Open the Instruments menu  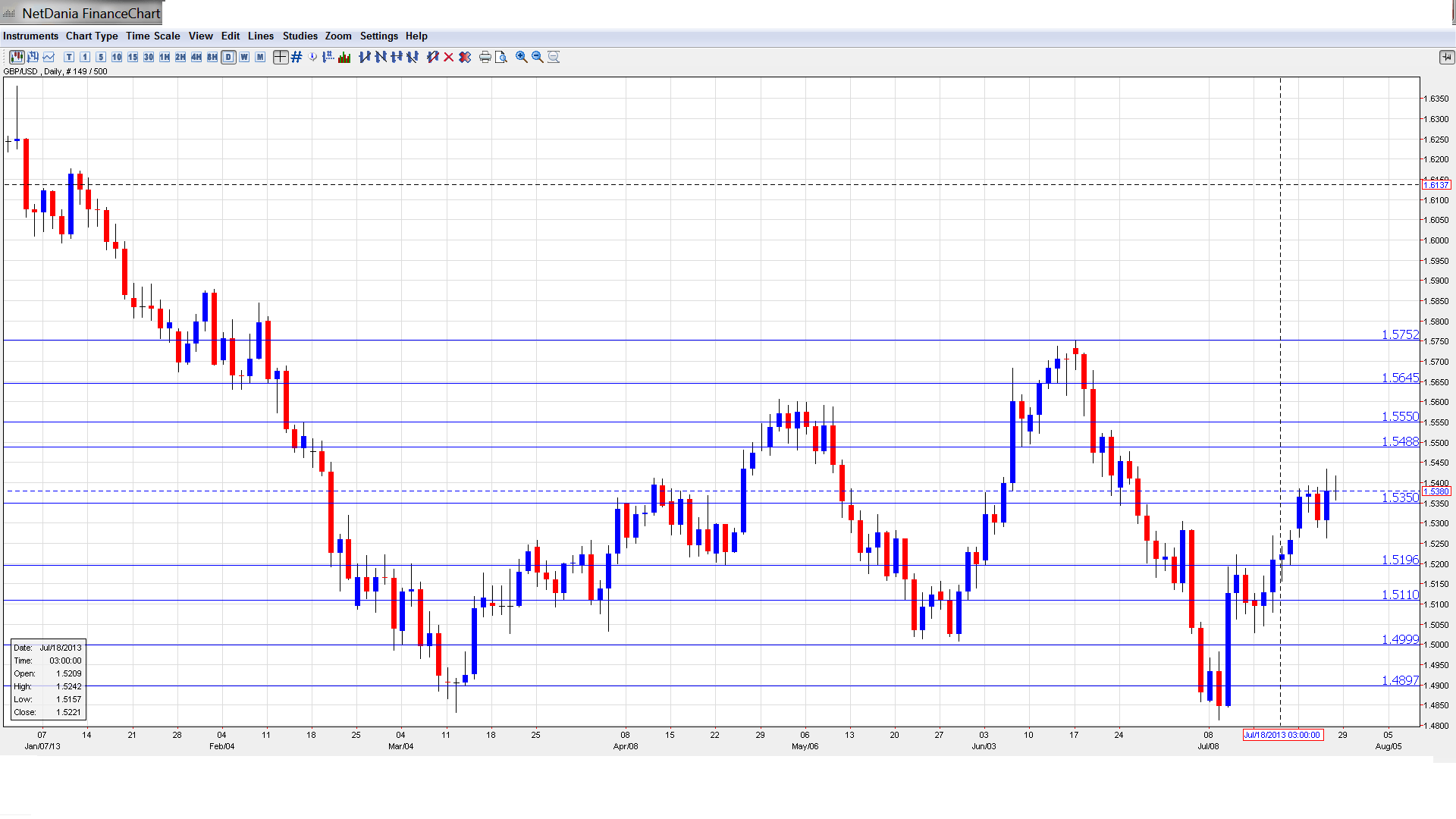[30, 36]
